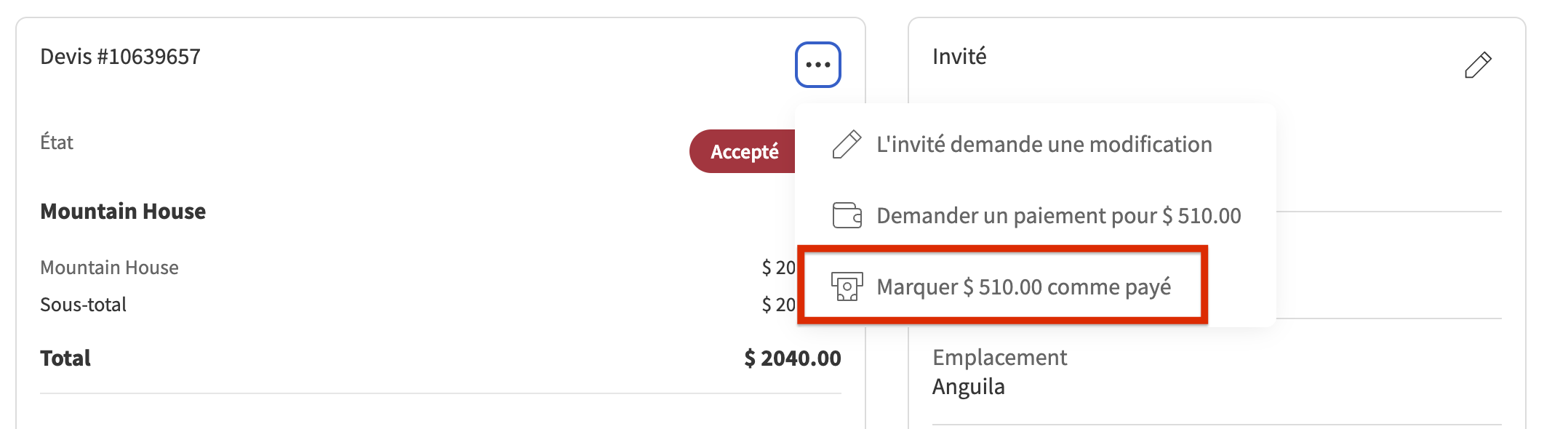Click the red Accepté status badge
1568x429 pixels.
click(x=743, y=151)
